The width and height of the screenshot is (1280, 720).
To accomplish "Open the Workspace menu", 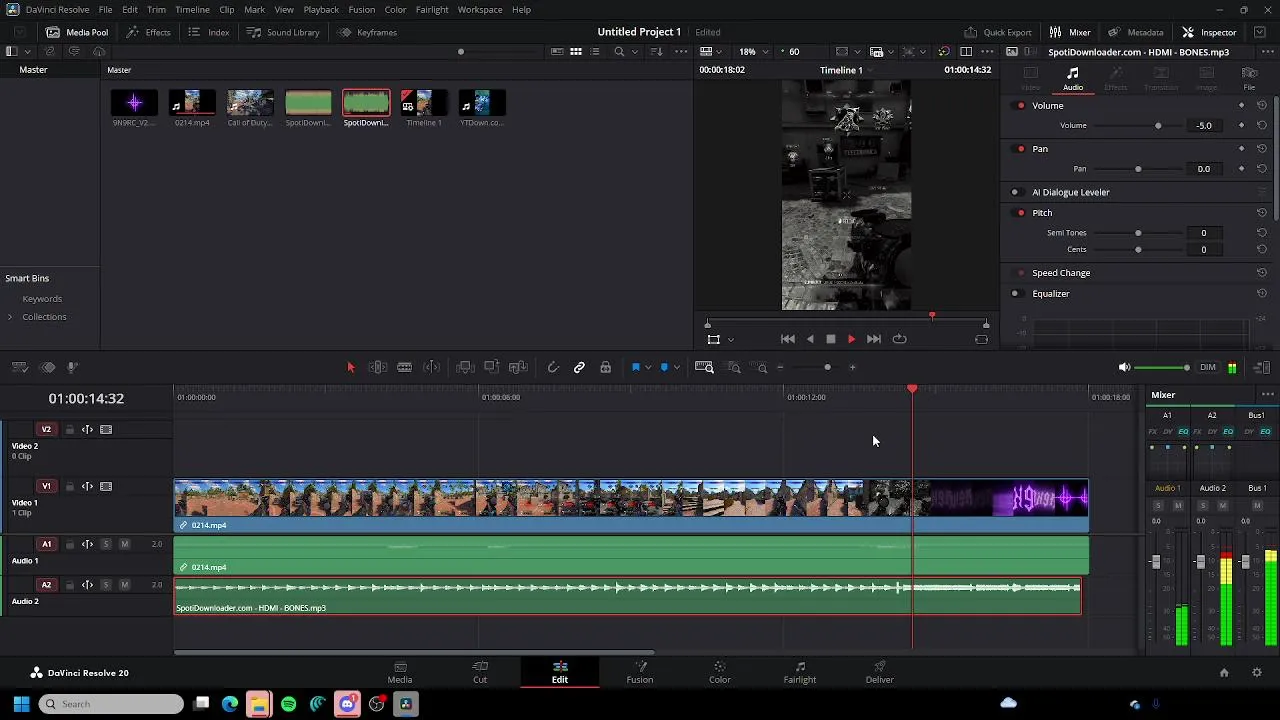I will tap(480, 9).
